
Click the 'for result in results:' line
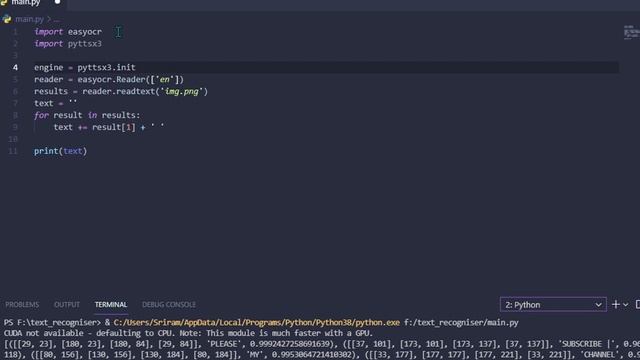pos(87,115)
